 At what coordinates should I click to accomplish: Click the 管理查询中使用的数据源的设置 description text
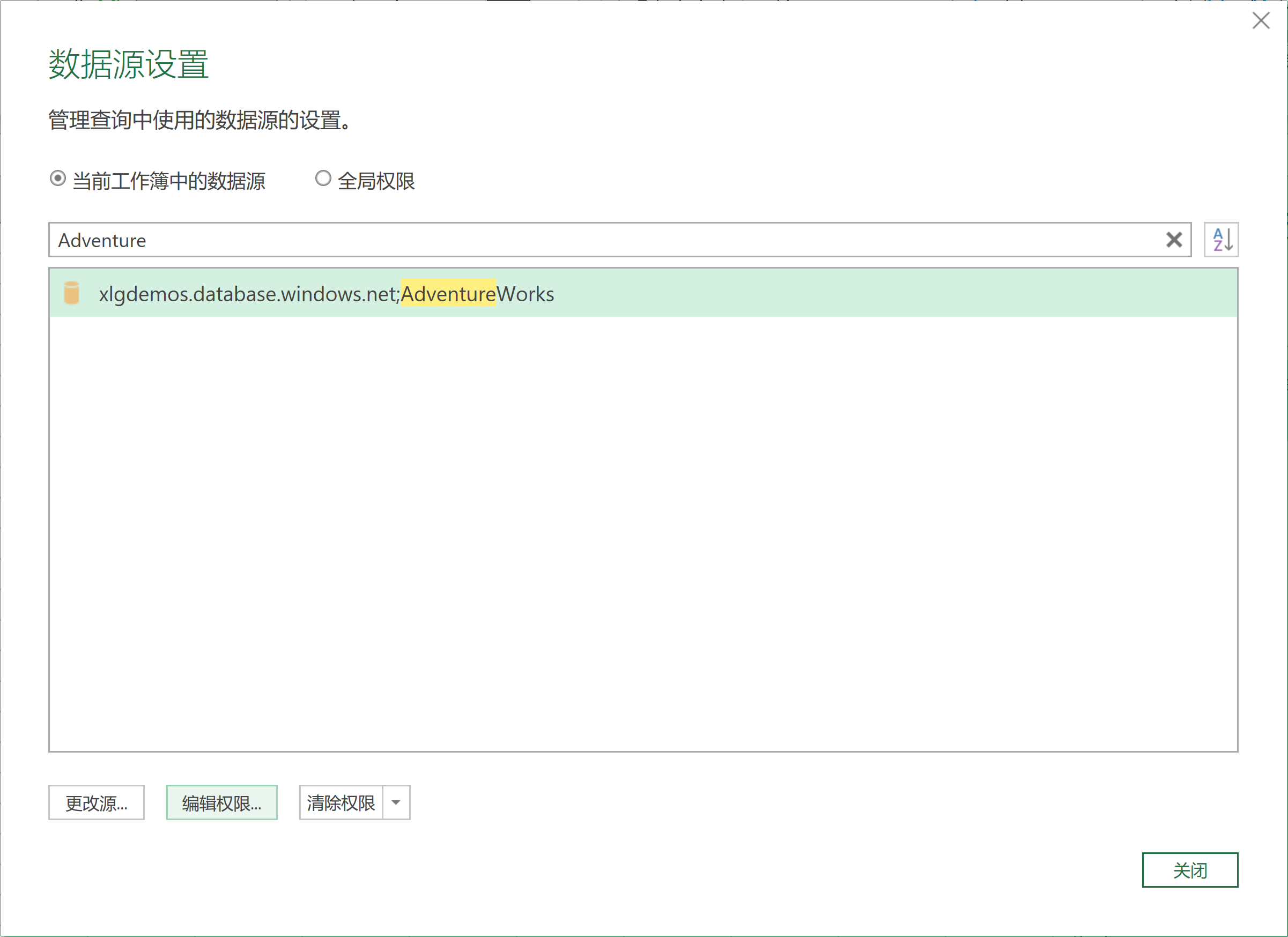(199, 121)
